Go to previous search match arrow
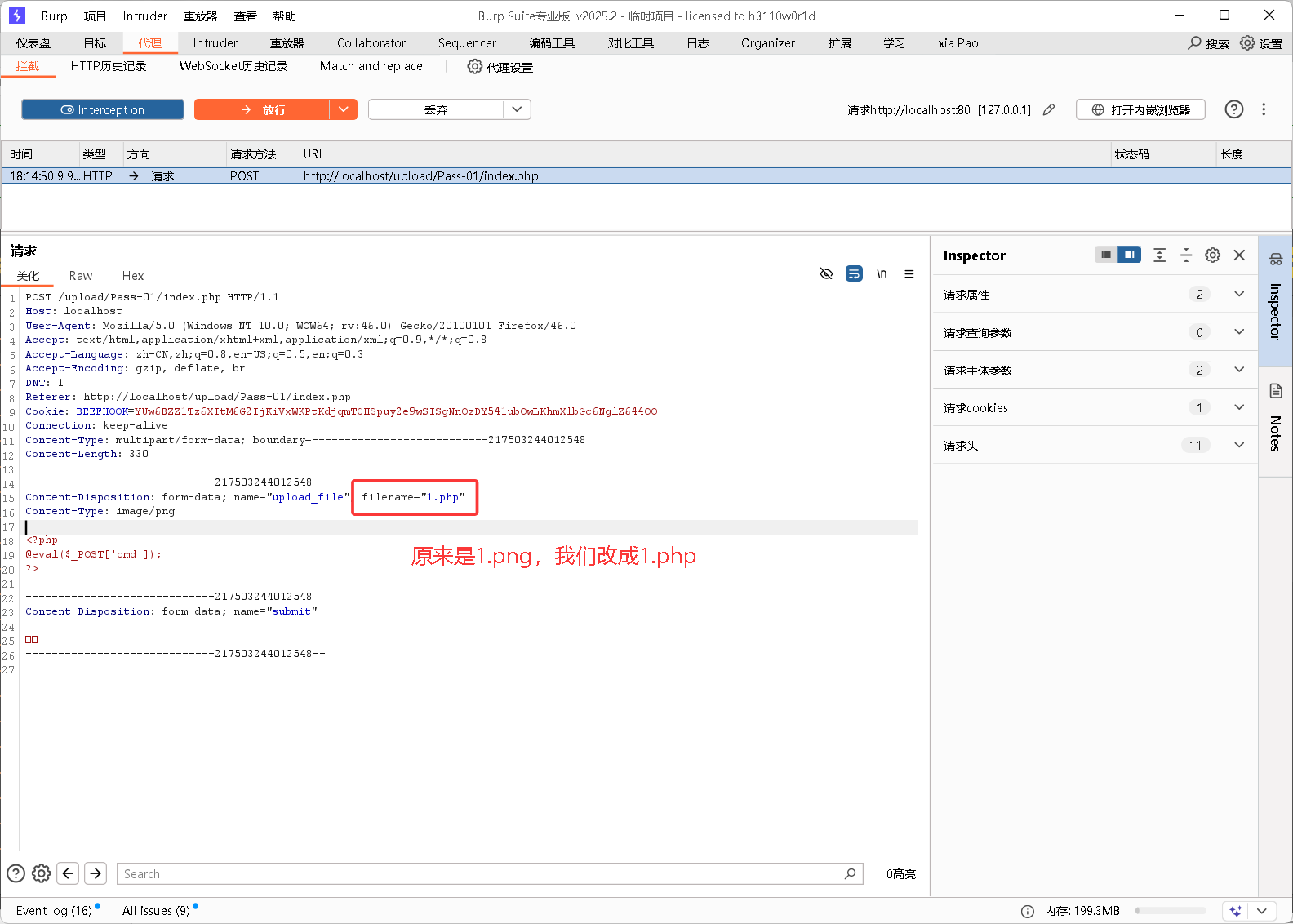Image resolution: width=1293 pixels, height=924 pixels. pyautogui.click(x=69, y=873)
